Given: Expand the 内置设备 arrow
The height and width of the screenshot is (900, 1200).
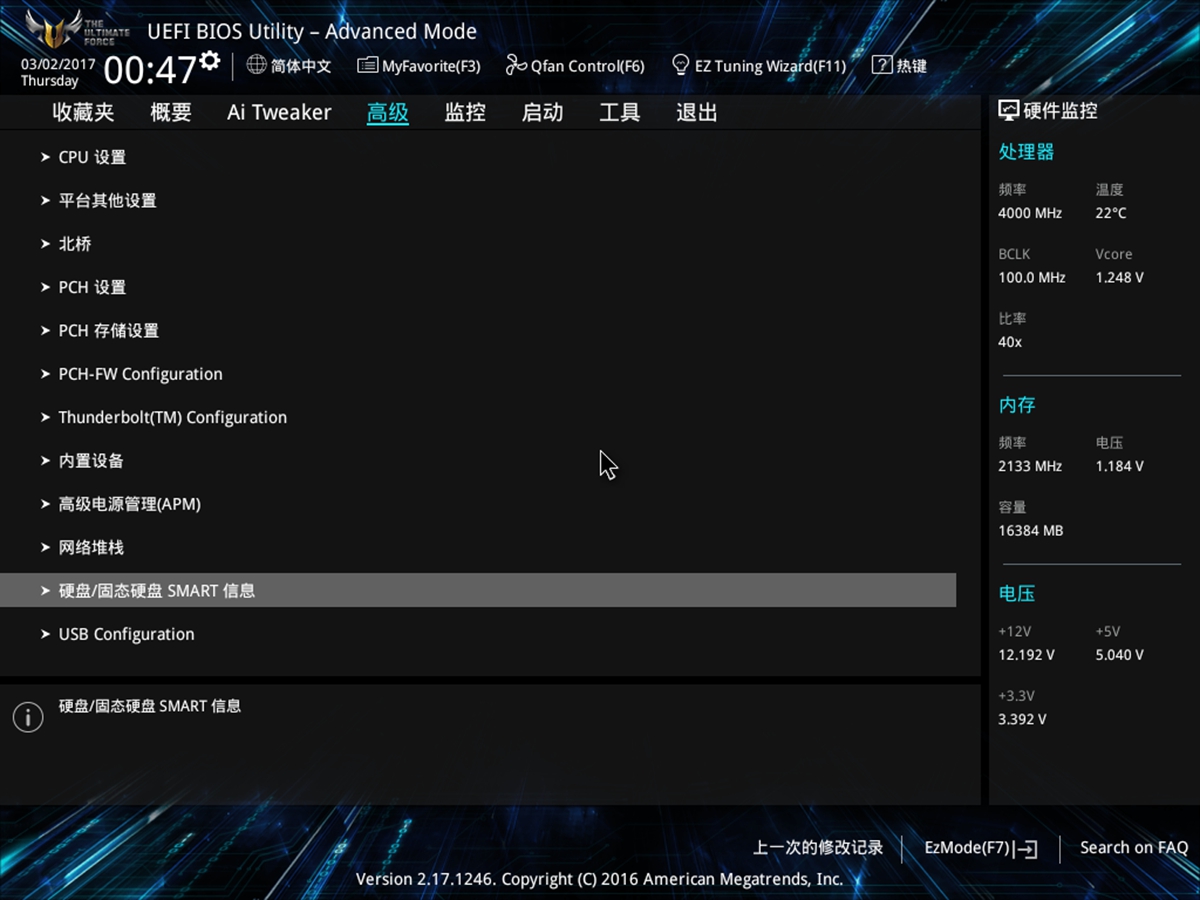Looking at the screenshot, I should coord(46,460).
